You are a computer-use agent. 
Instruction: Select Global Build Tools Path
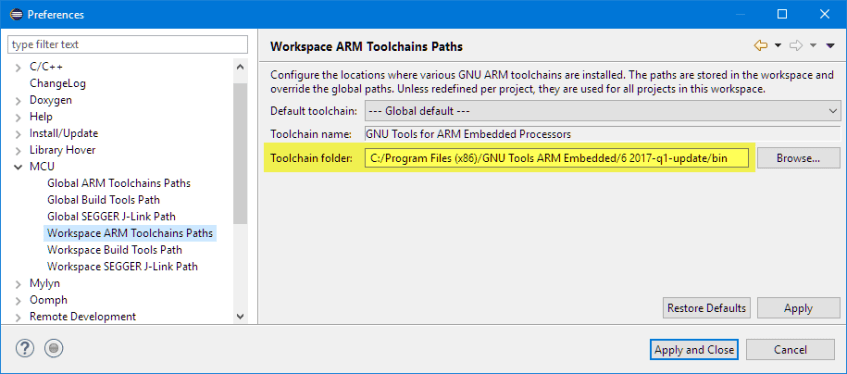tap(103, 200)
